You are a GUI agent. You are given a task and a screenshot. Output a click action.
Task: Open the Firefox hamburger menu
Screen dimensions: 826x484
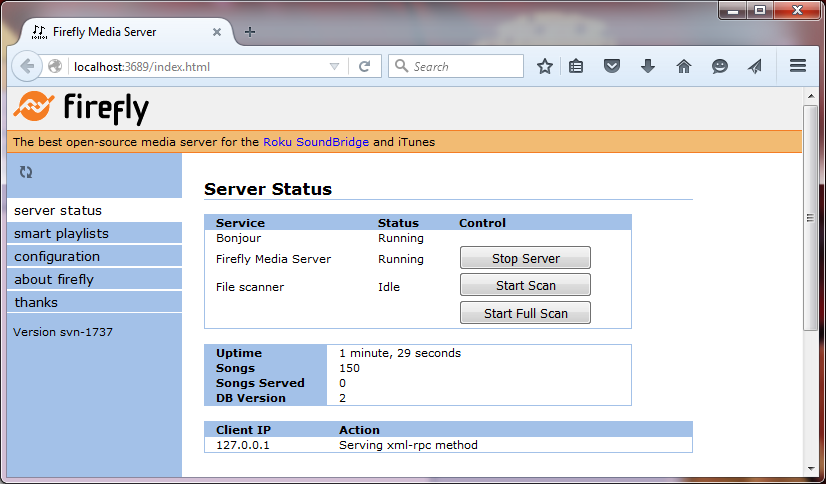click(x=798, y=66)
